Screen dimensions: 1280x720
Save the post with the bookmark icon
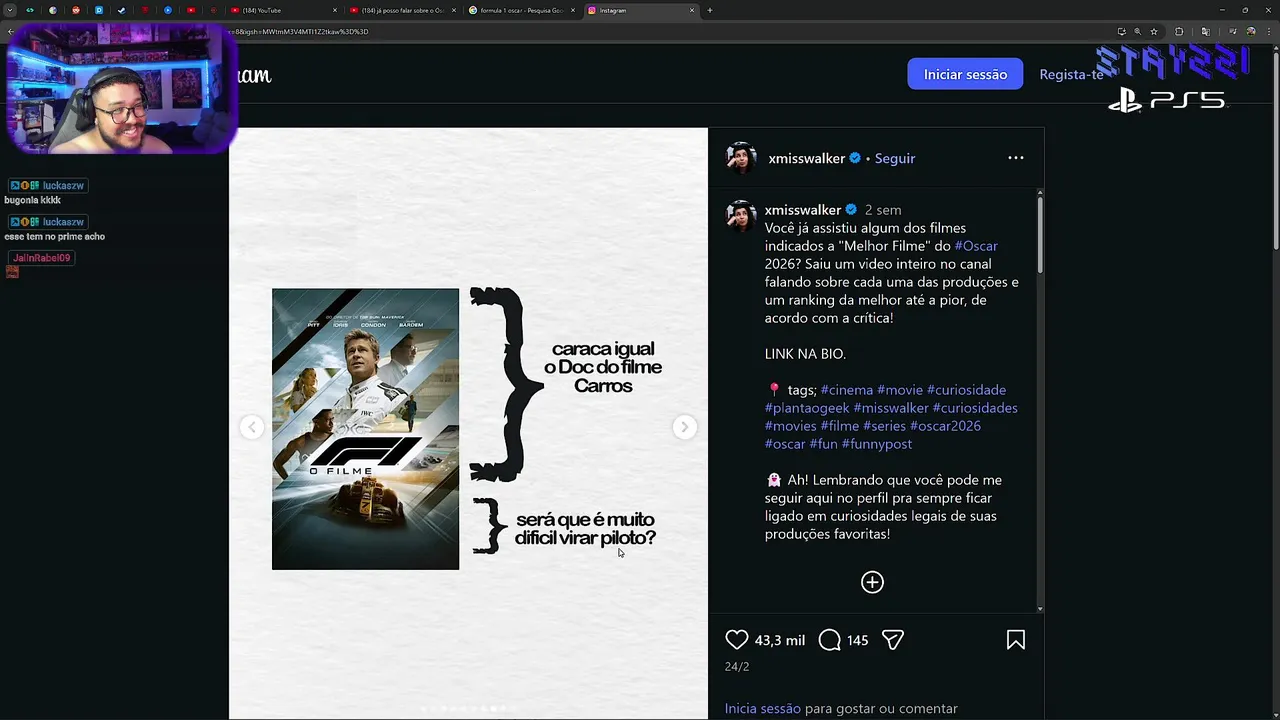pos(1015,640)
